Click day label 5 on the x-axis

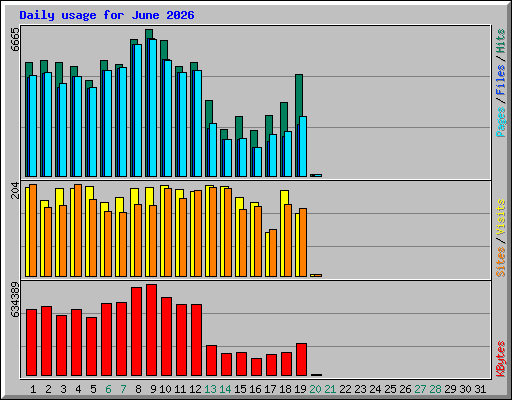(93, 389)
